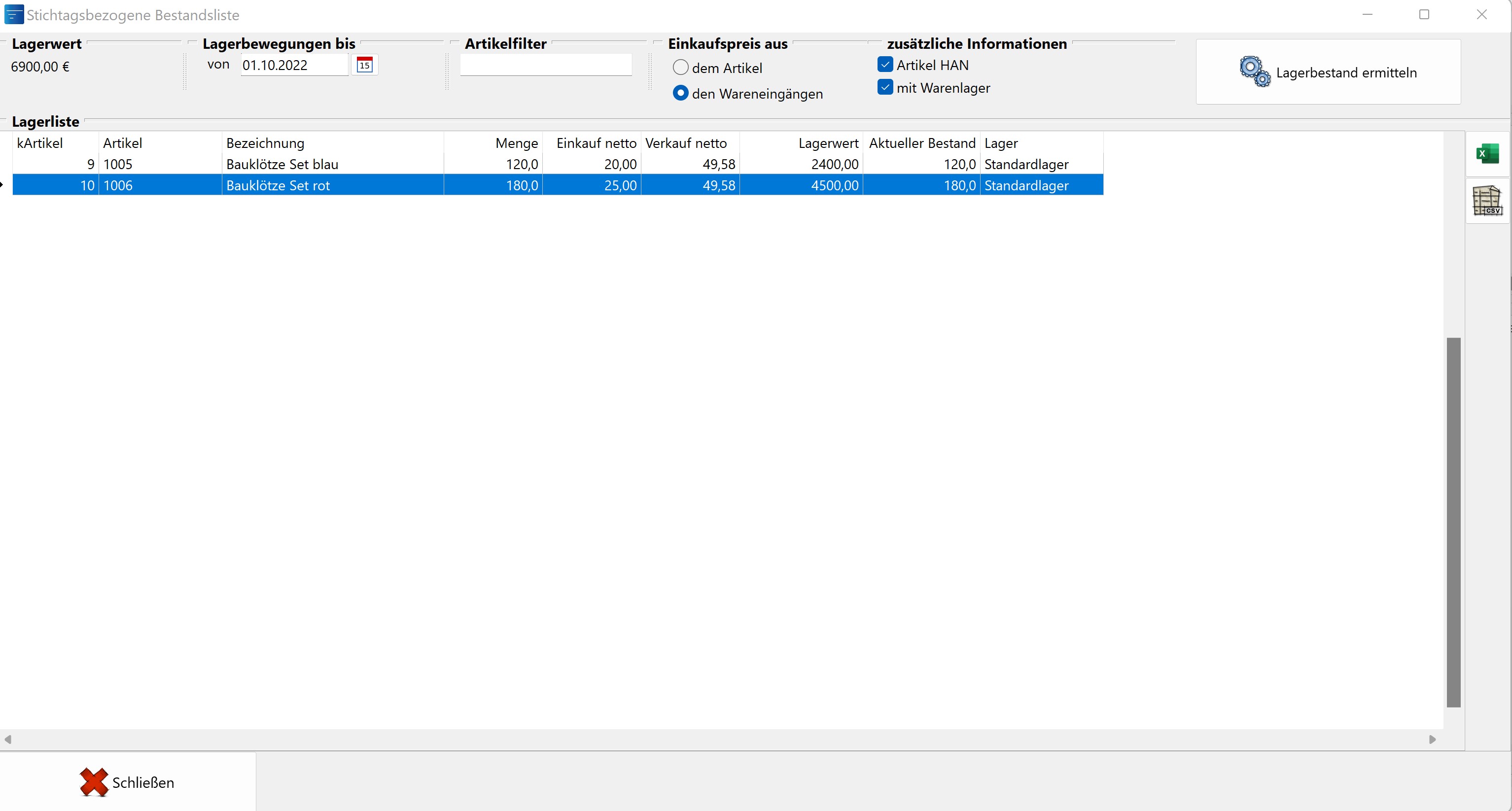1512x811 pixels.
Task: Click the horizontal scrollbar left arrow
Action: (7, 740)
